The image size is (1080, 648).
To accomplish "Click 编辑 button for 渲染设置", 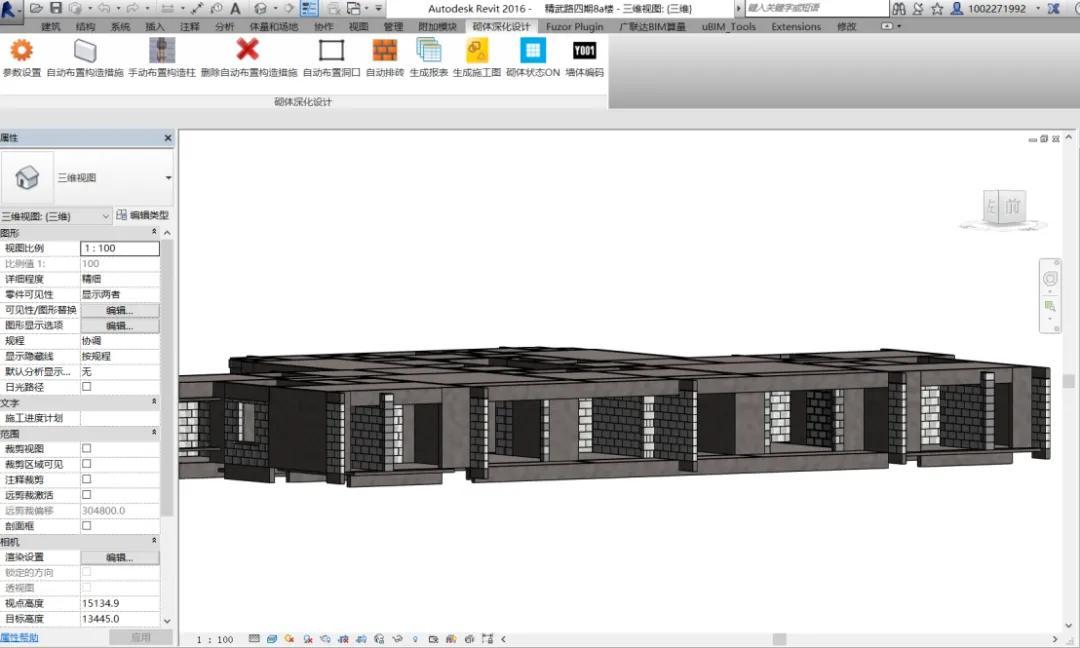I will 120,557.
